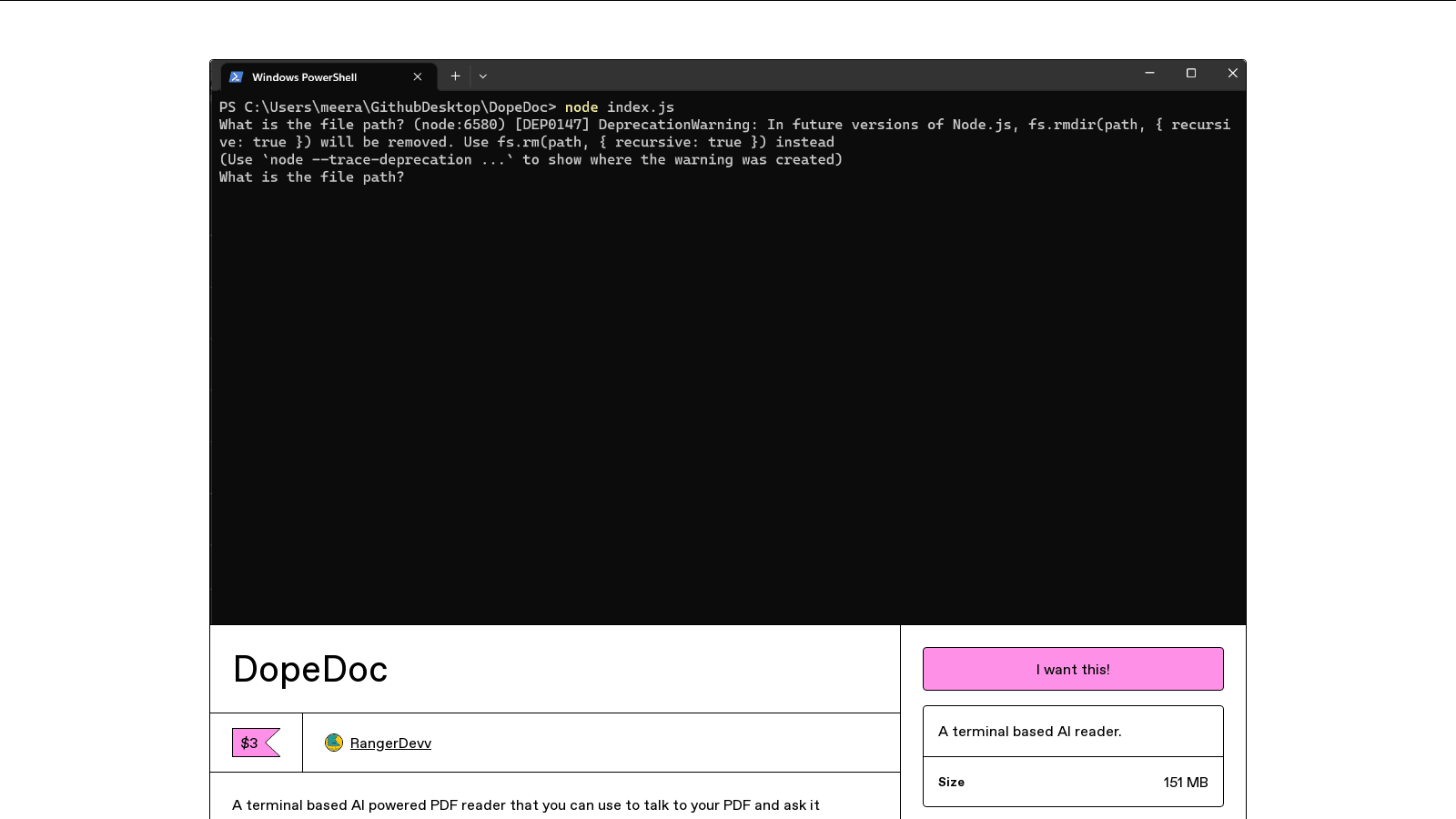Click the terminal maximize button
This screenshot has width=1456, height=819.
click(1191, 73)
